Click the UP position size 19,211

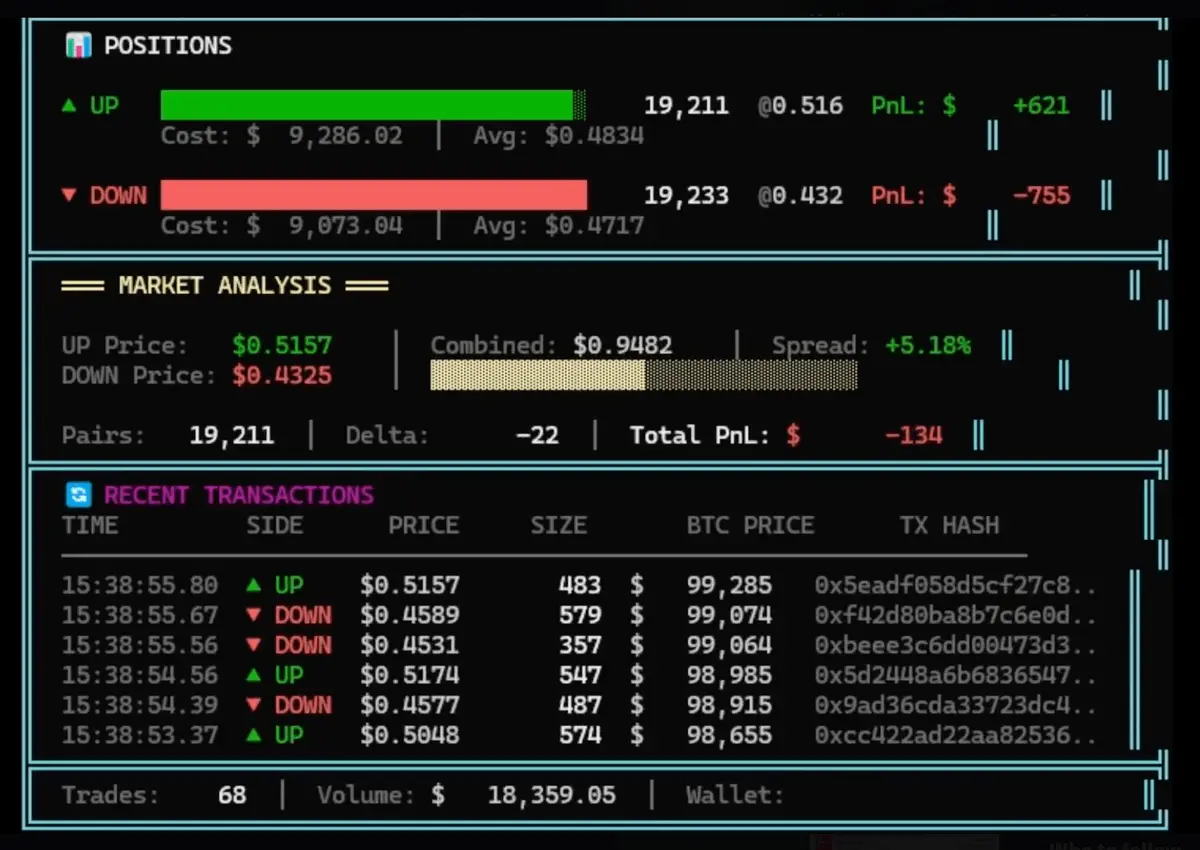686,105
